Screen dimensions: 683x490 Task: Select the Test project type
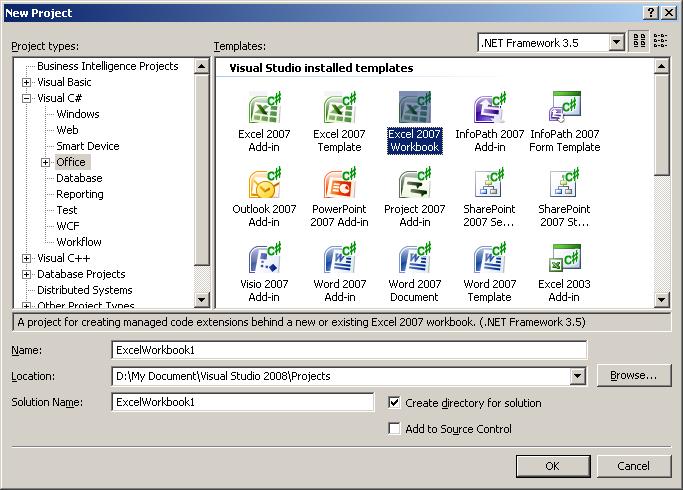pos(67,210)
